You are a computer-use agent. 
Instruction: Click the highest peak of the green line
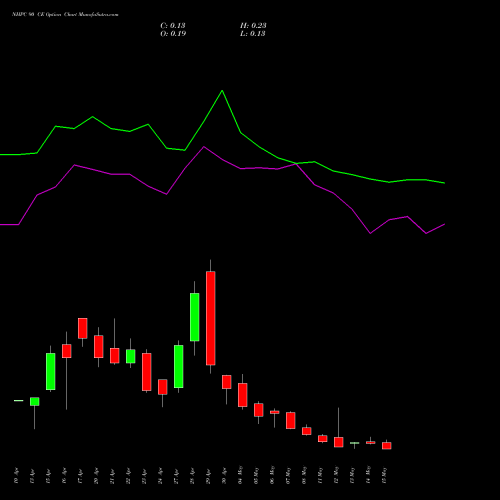[222, 91]
